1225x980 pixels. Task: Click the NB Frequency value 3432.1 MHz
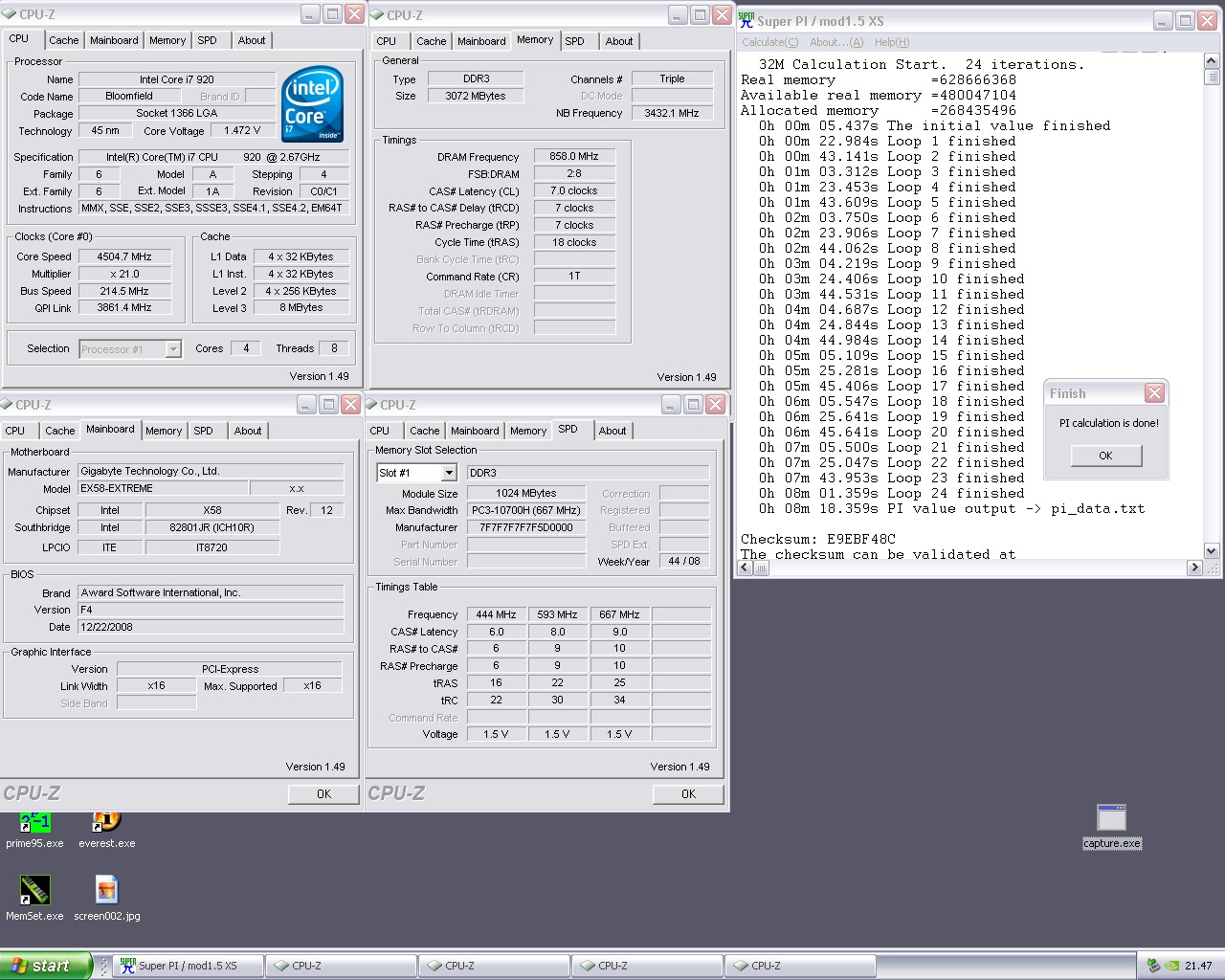[x=672, y=113]
